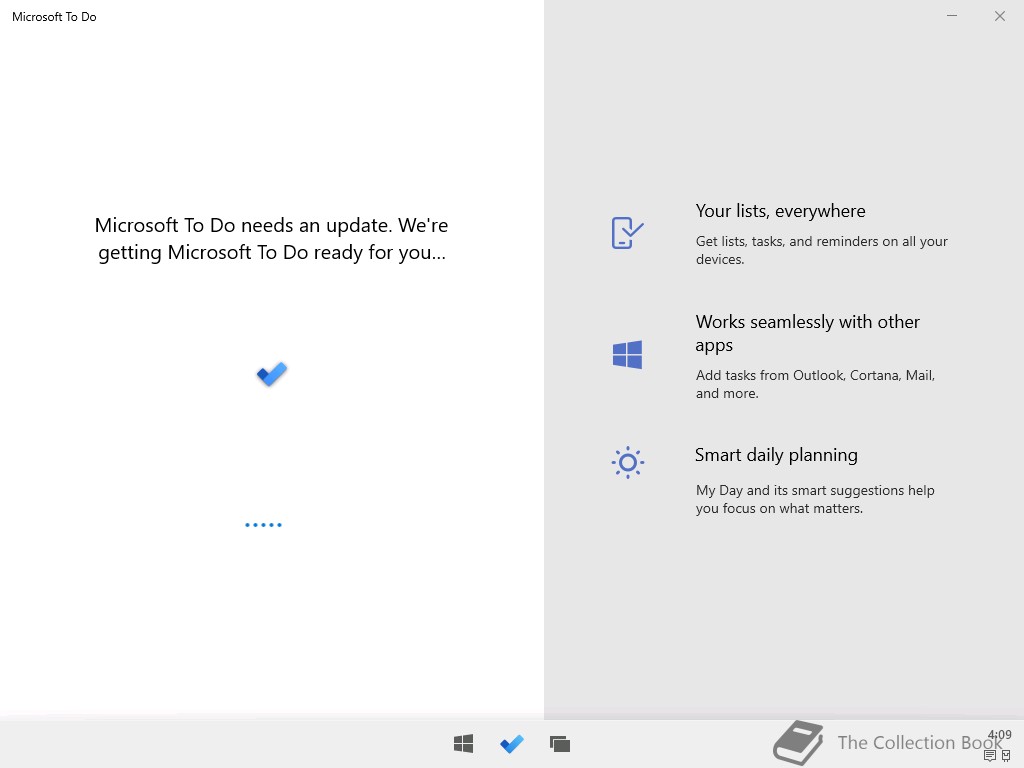Click the phone checkmark icon beside Your lists

click(627, 233)
